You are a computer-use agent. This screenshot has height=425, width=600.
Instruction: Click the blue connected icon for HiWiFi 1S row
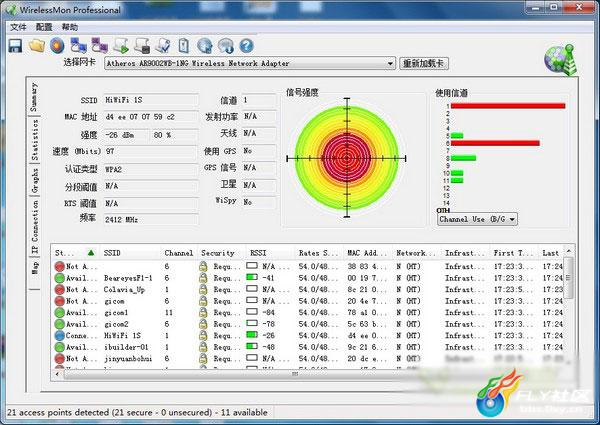59,336
